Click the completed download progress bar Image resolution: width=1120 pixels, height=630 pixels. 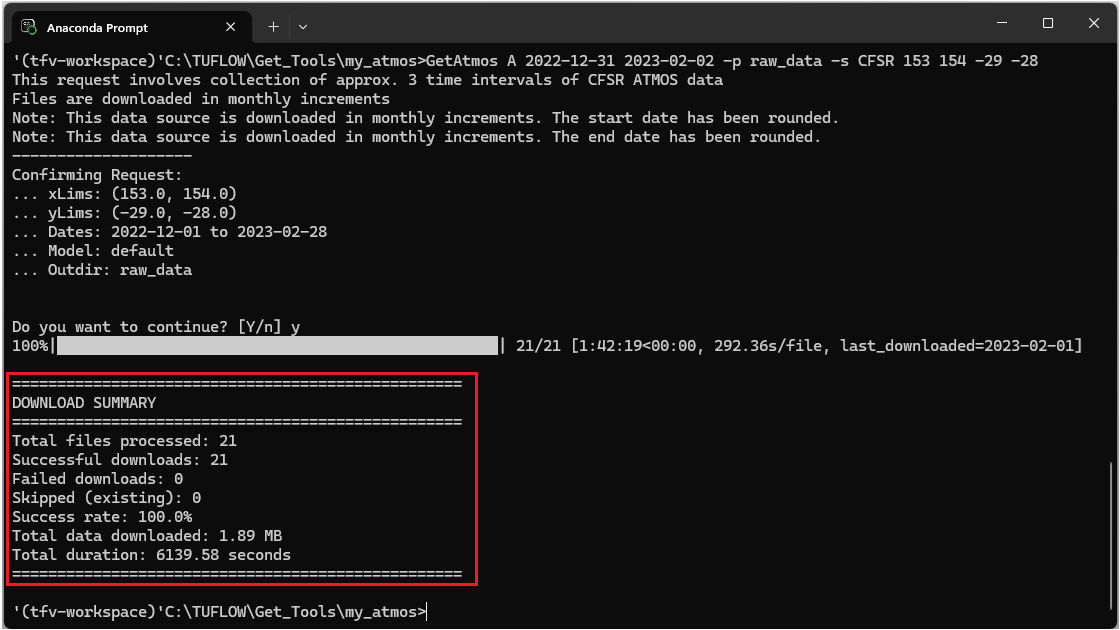coord(278,346)
